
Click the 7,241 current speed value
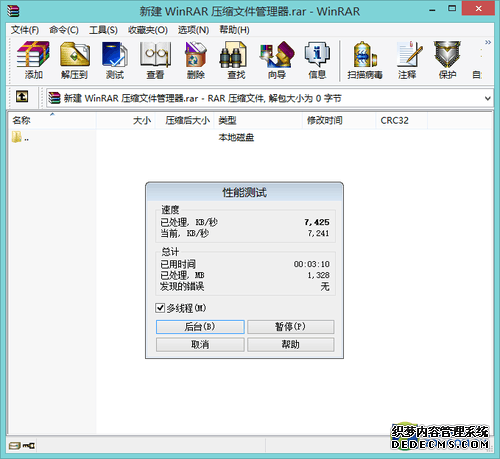tap(318, 233)
